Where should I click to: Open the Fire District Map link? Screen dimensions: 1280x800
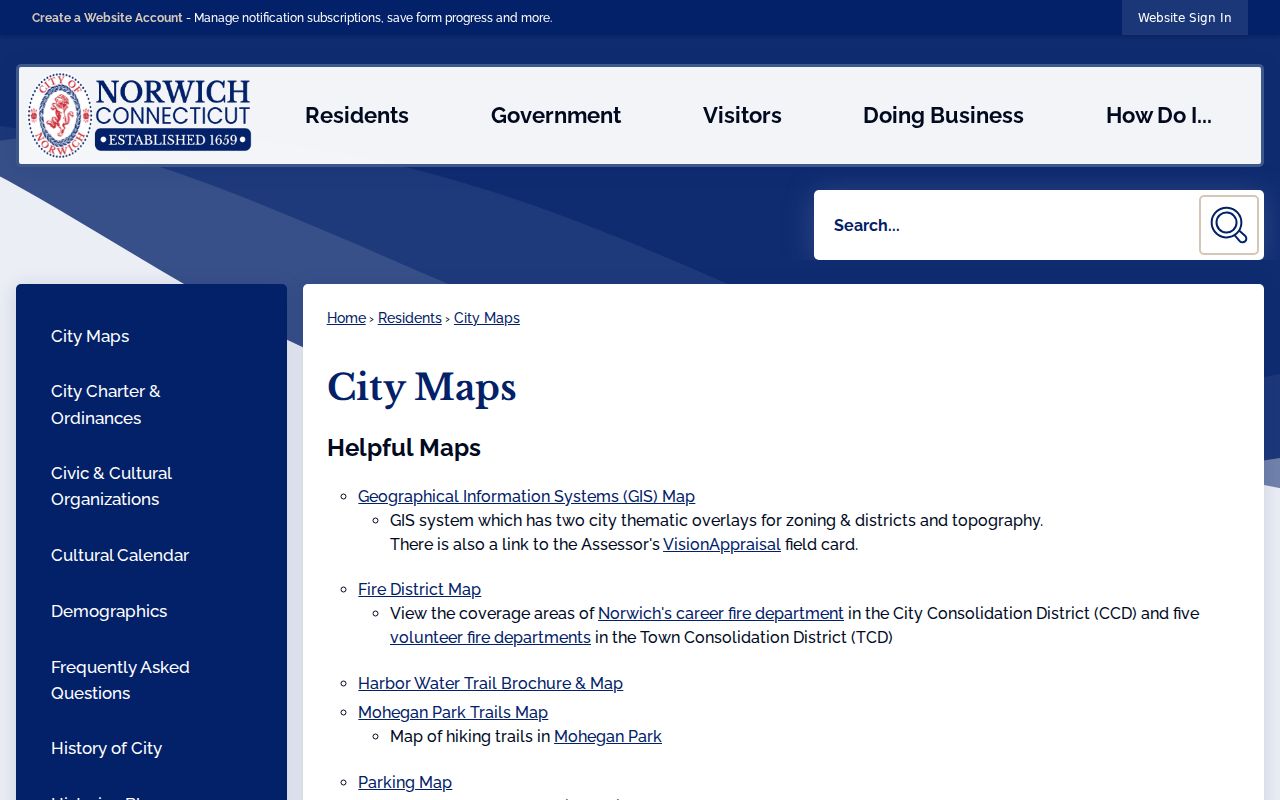tap(419, 589)
